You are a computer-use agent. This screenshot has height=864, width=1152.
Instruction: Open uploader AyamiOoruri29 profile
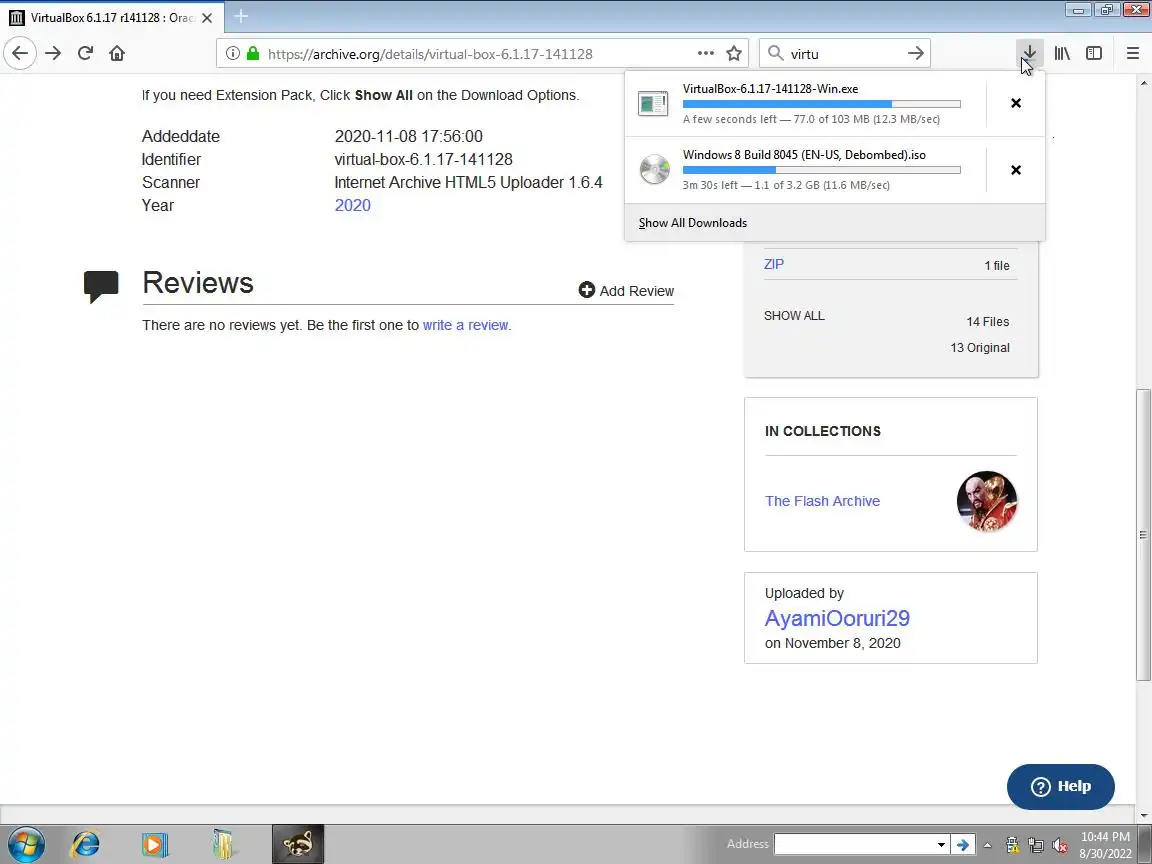tap(837, 619)
